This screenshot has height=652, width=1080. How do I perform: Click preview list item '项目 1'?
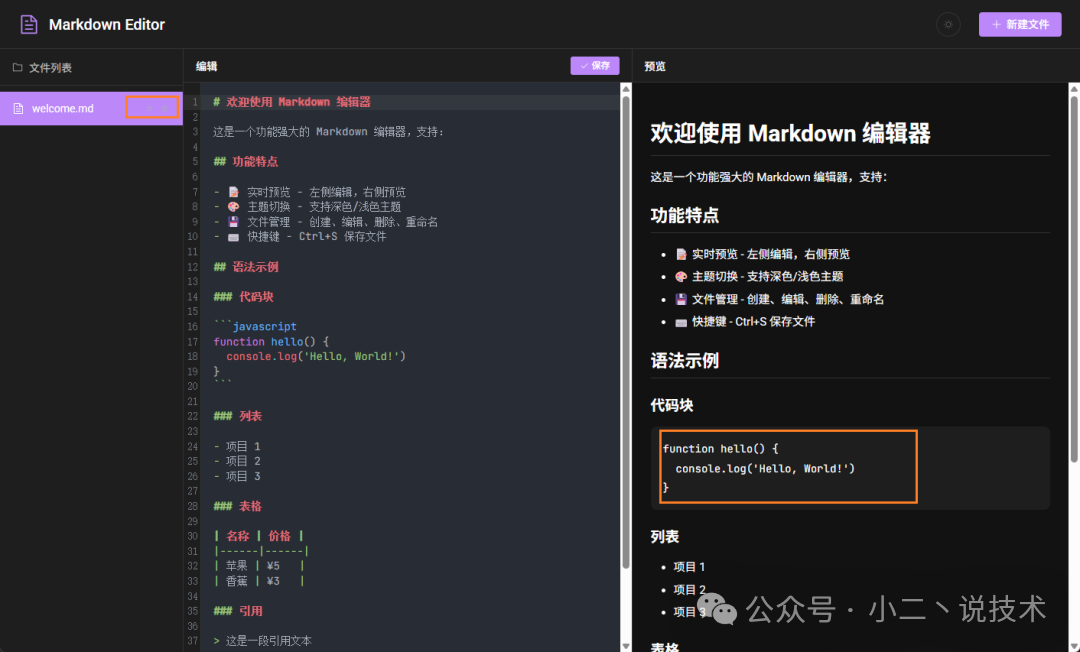pyautogui.click(x=689, y=567)
